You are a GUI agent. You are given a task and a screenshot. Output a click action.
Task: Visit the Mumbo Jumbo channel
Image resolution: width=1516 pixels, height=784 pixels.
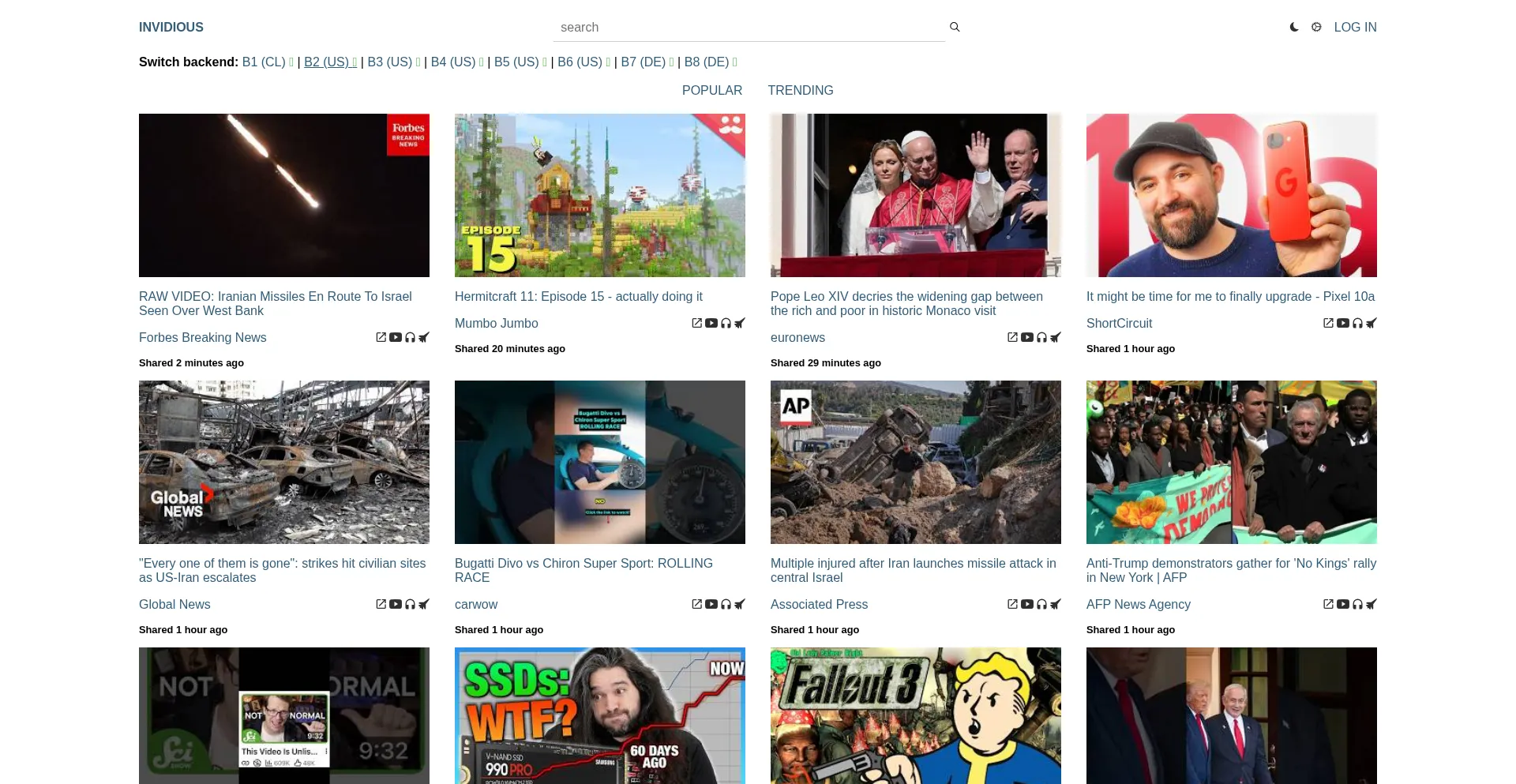497,323
